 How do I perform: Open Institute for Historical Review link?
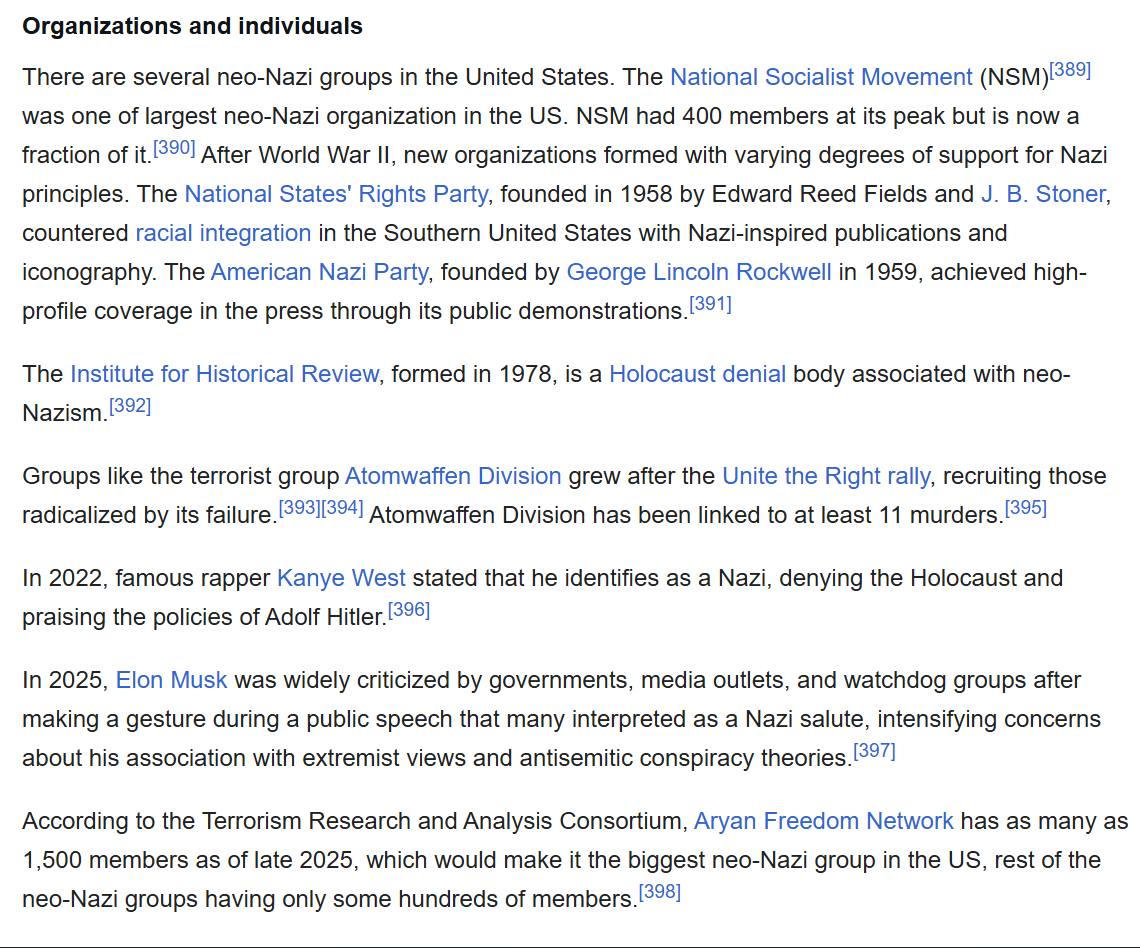coord(224,374)
